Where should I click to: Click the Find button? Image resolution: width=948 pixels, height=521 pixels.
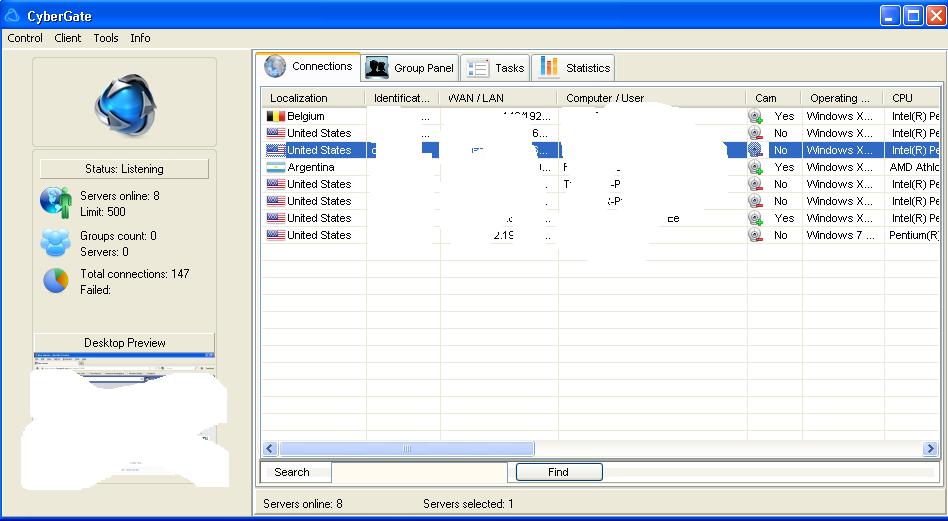coord(559,472)
